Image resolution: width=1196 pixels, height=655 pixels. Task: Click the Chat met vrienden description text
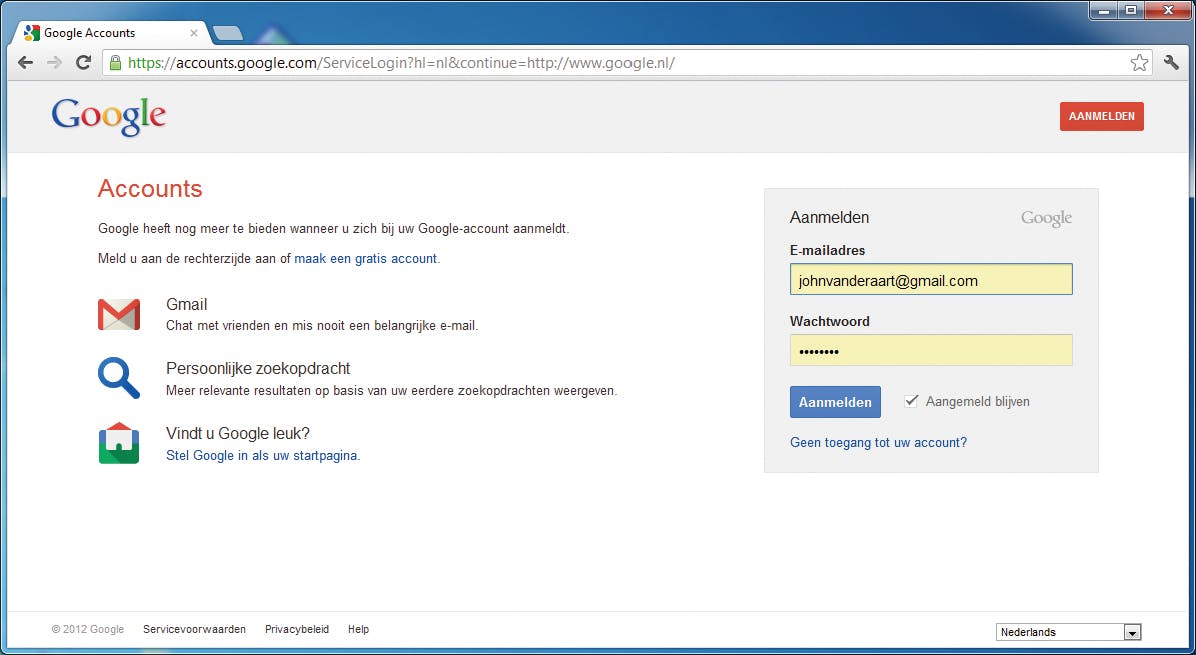pos(322,326)
